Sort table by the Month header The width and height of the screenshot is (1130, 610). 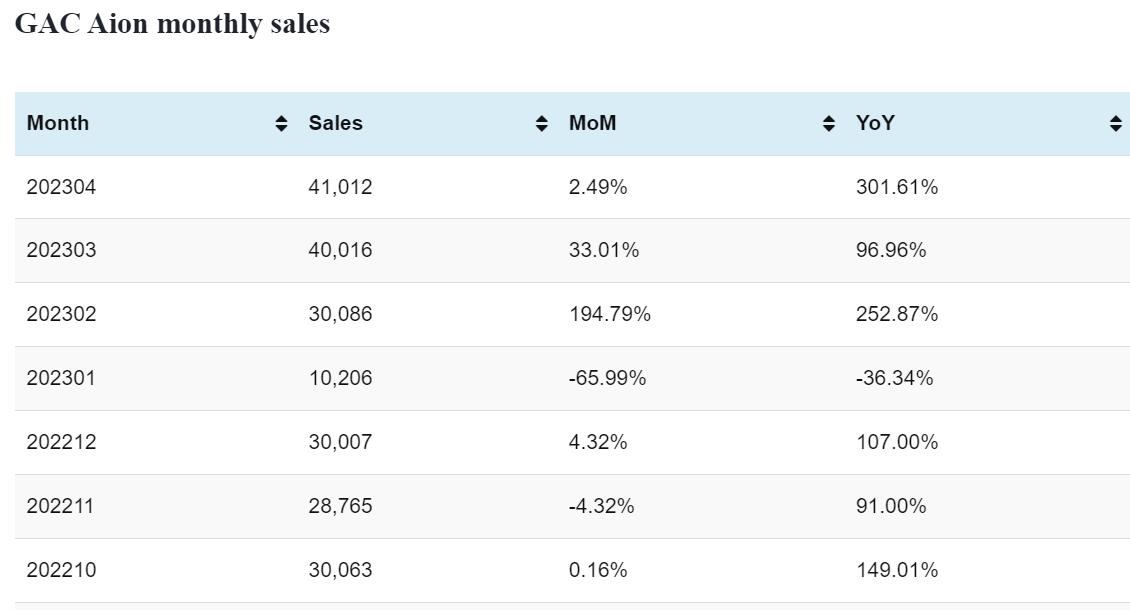(x=58, y=123)
